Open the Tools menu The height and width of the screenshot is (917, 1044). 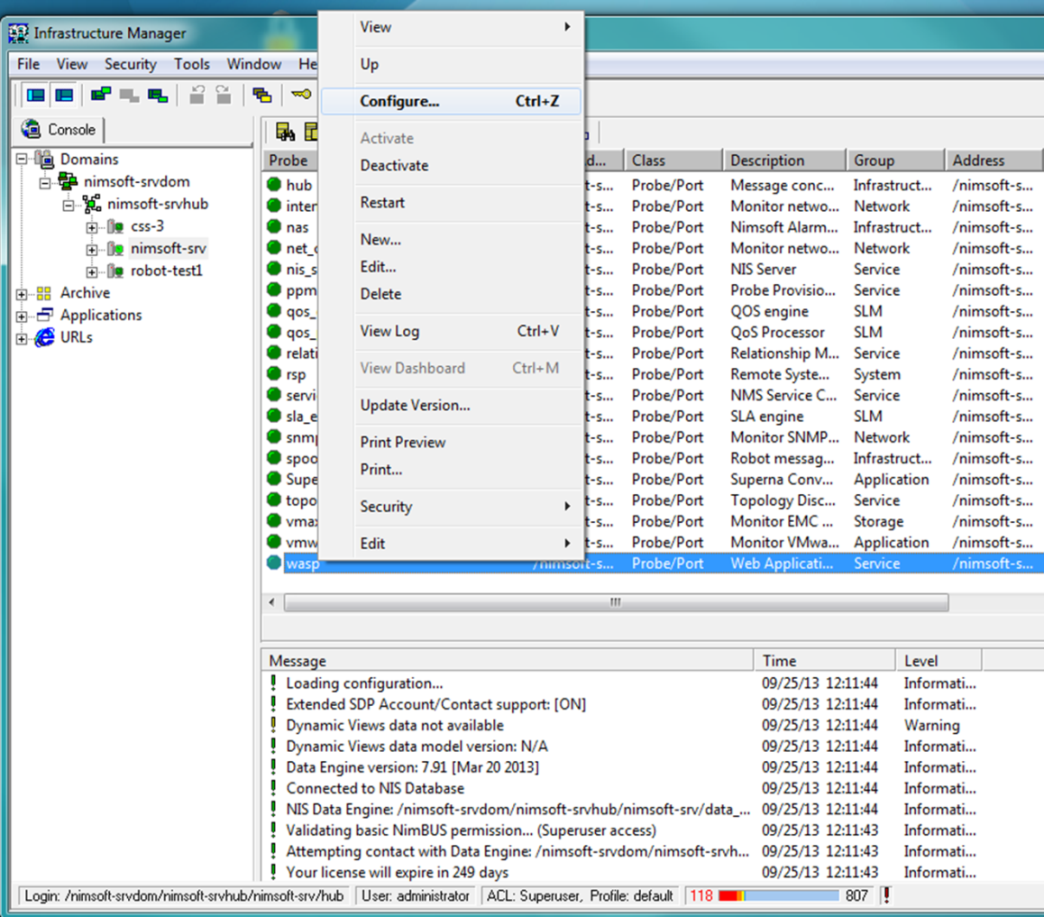click(192, 64)
